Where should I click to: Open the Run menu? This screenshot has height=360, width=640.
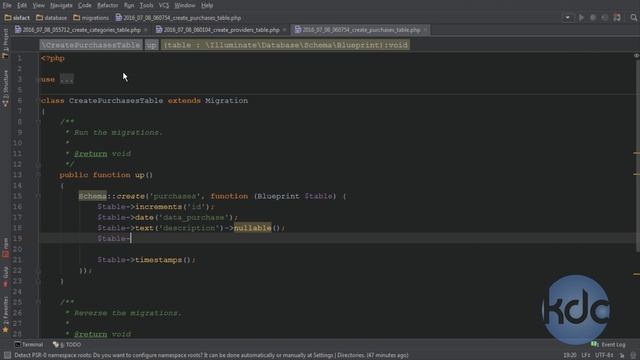click(129, 5)
